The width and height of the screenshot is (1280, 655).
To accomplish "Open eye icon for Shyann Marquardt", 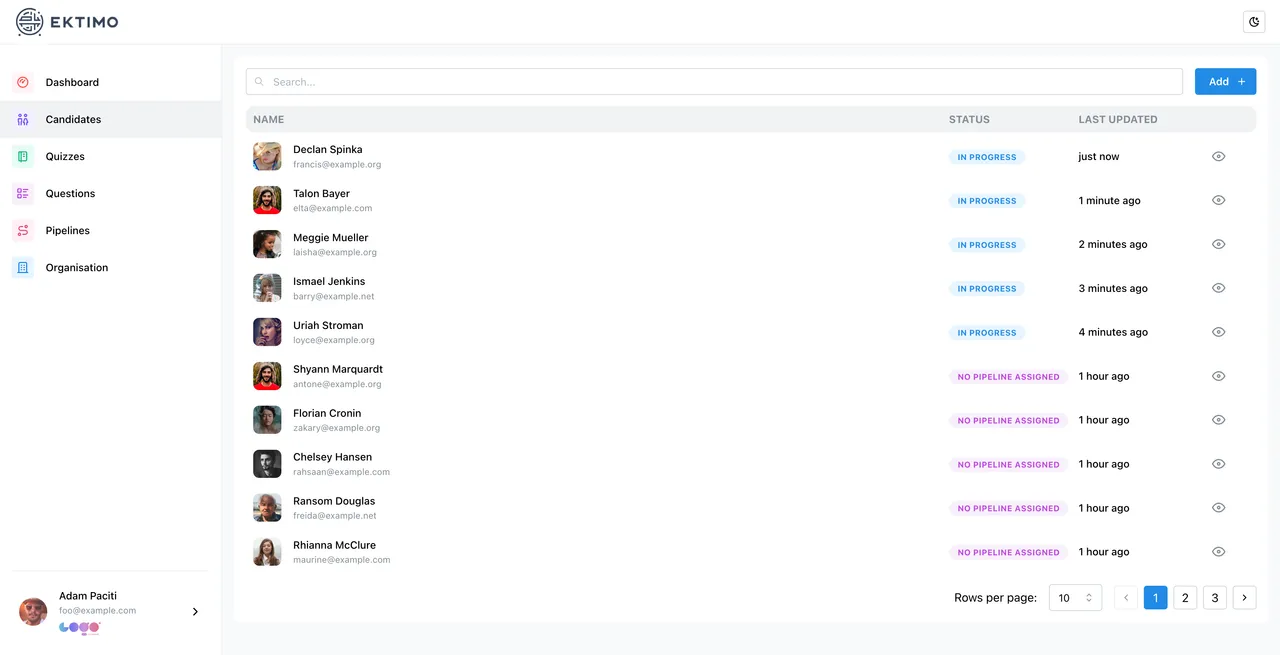I will point(1218,376).
